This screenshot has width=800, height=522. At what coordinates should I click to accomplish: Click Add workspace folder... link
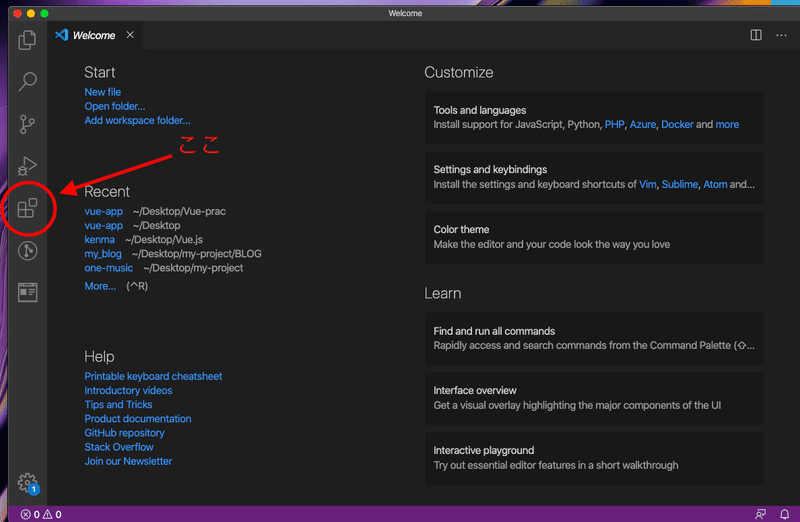click(x=137, y=120)
